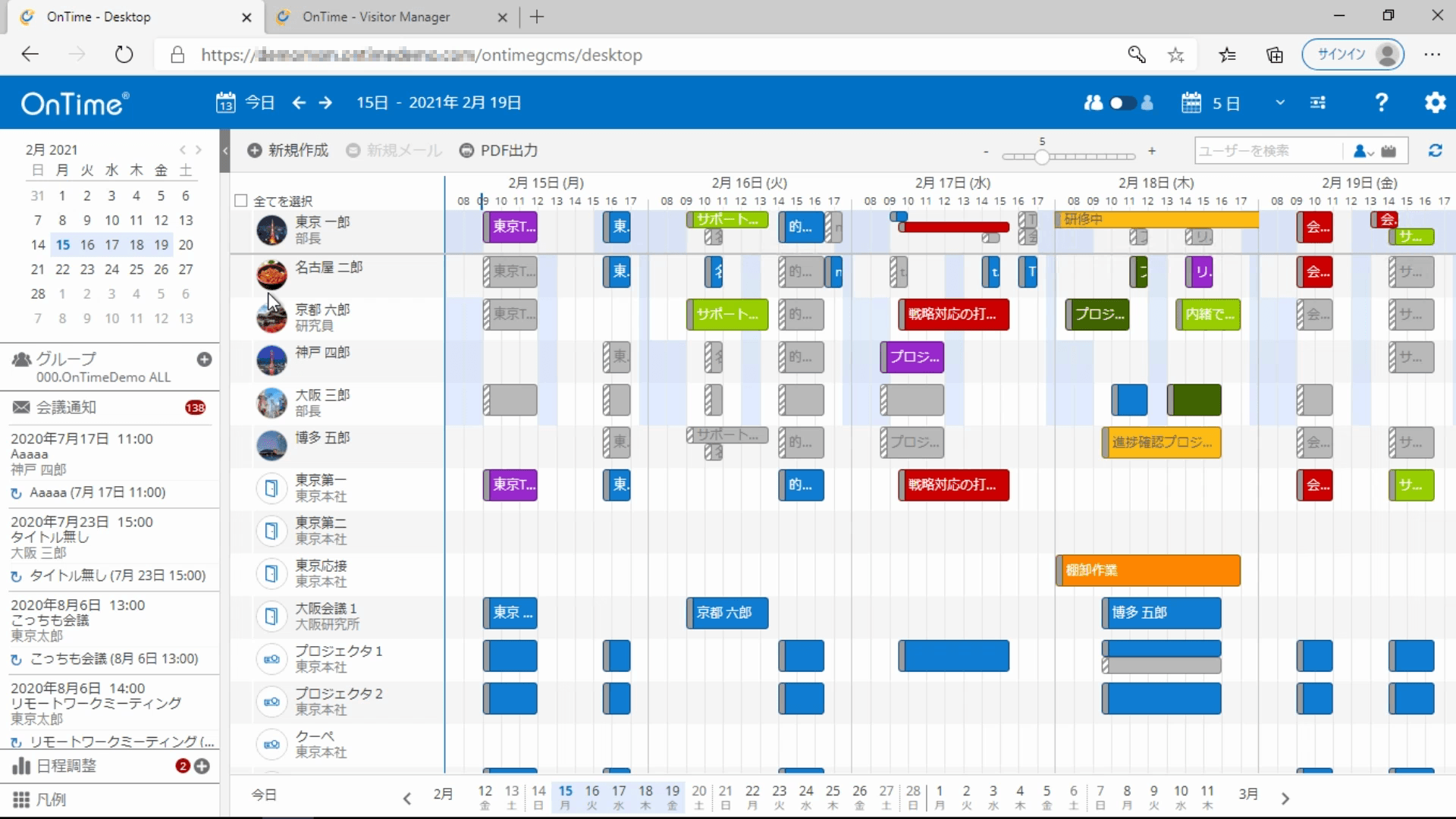Go to previous period arrow in header

pos(299,102)
